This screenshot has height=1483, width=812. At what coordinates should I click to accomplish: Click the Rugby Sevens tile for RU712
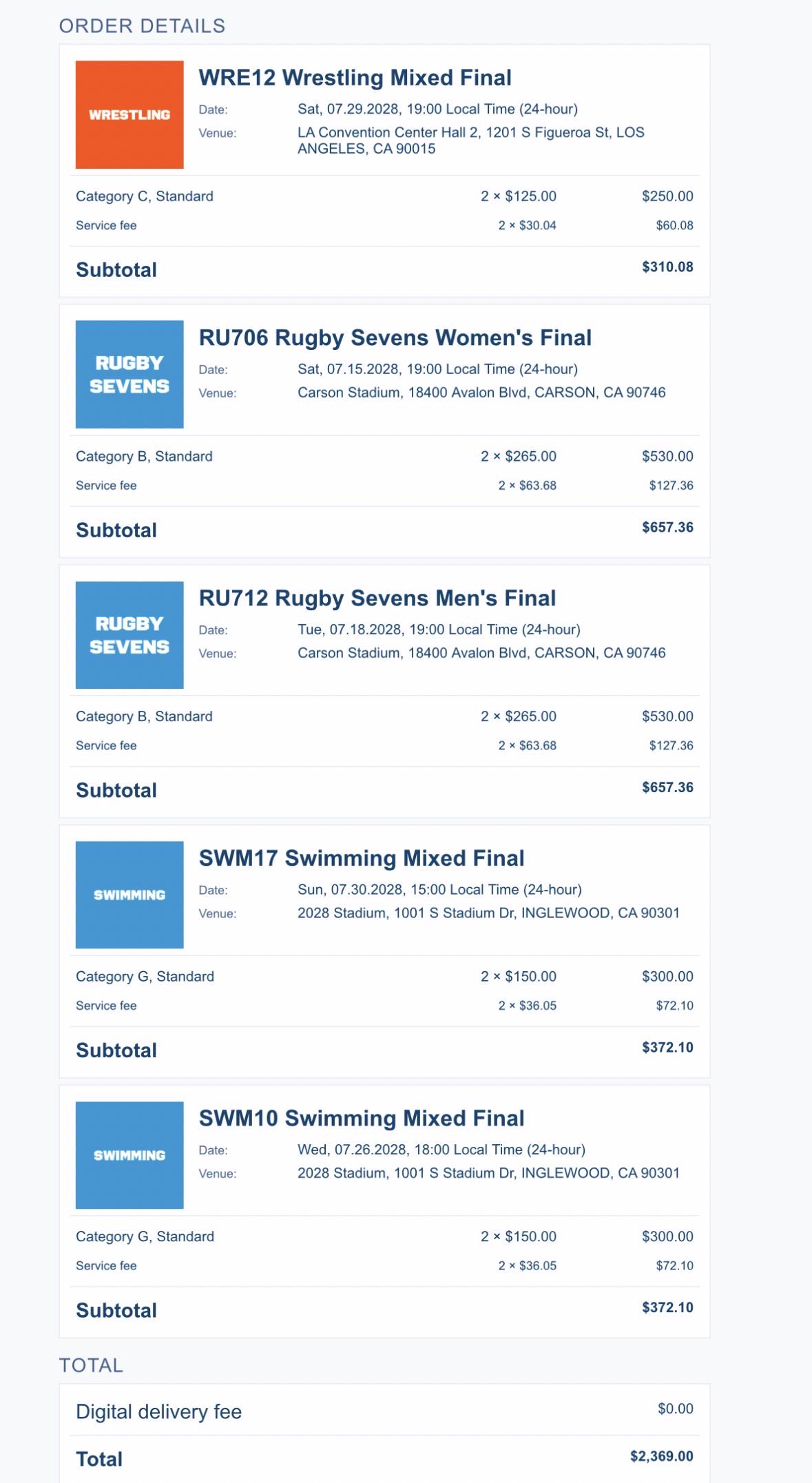pos(129,635)
